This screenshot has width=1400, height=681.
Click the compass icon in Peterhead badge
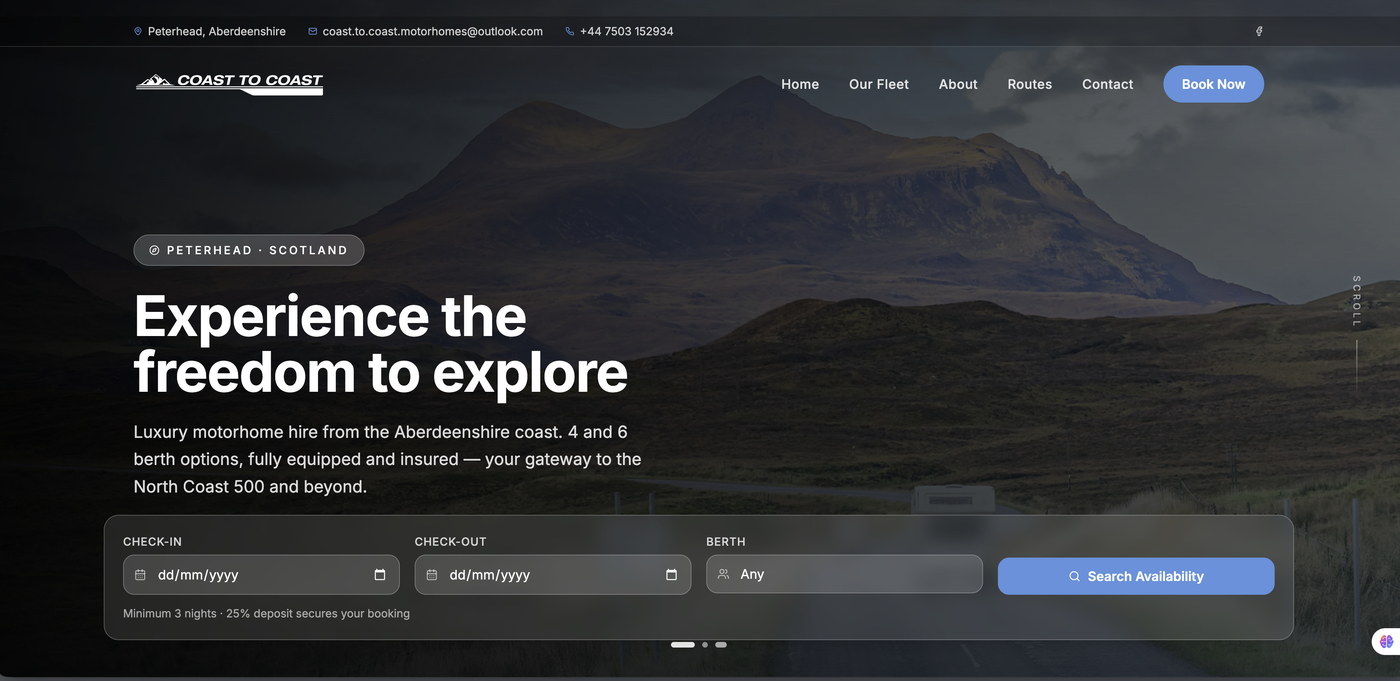tap(154, 250)
